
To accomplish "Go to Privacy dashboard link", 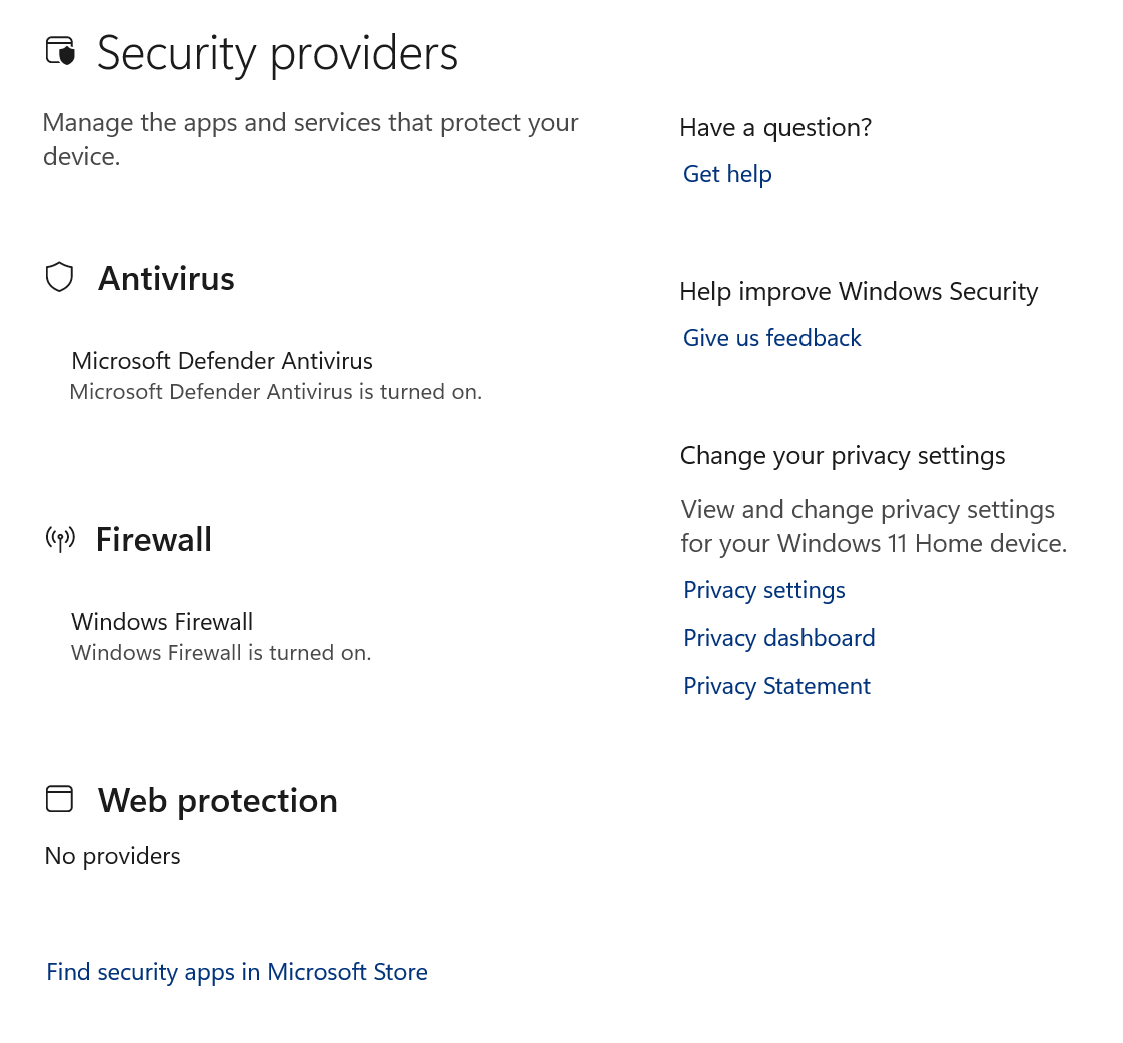I will click(779, 638).
